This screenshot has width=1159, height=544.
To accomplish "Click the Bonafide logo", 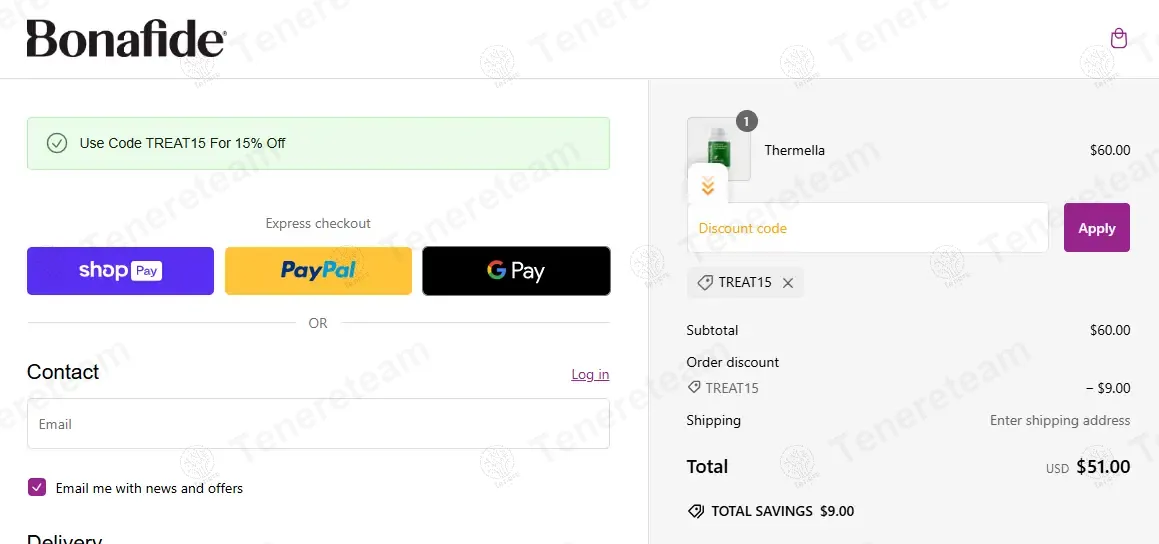I will 126,39.
